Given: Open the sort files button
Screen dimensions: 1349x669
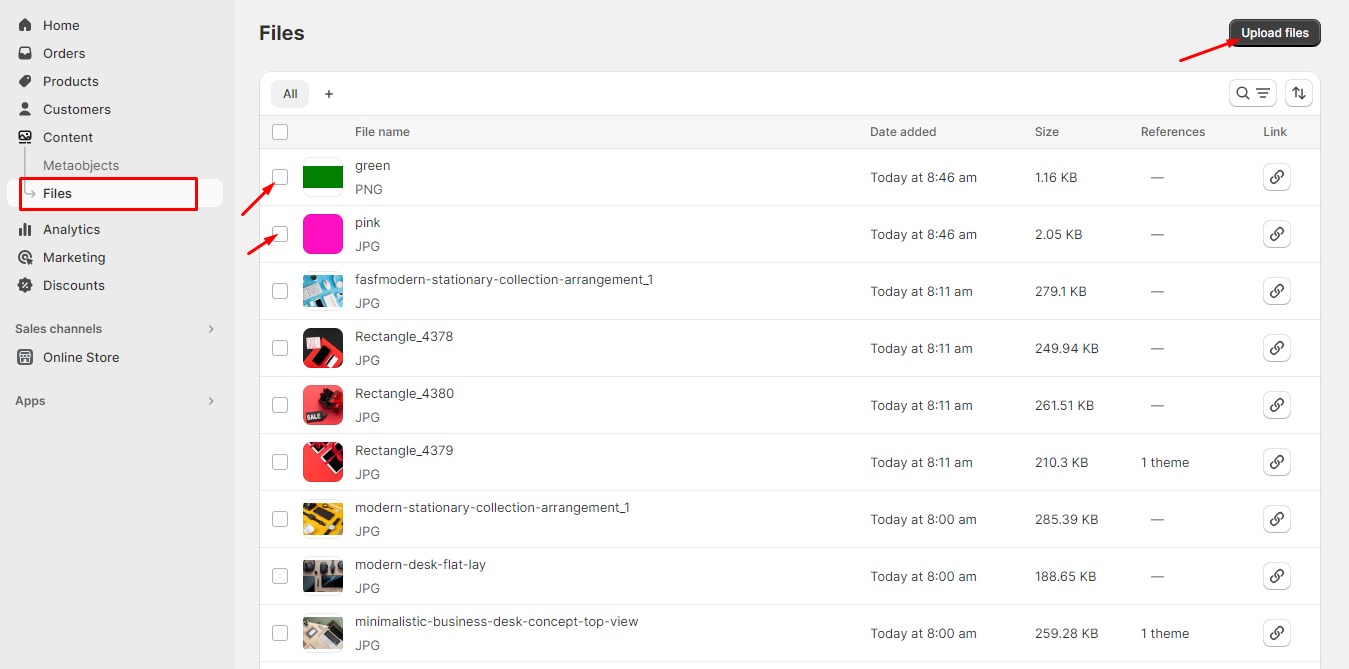Looking at the screenshot, I should [1298, 93].
